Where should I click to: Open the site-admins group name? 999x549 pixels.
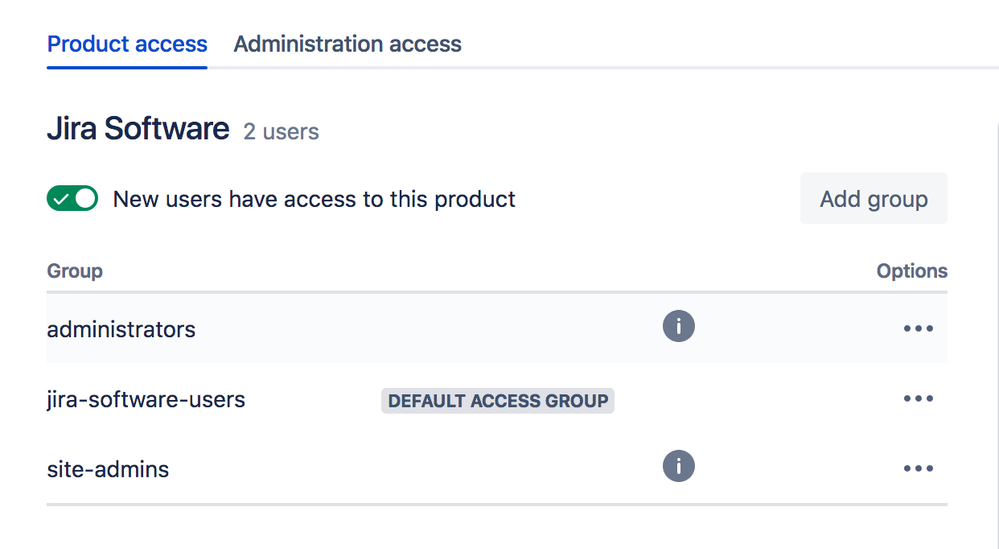click(x=108, y=469)
